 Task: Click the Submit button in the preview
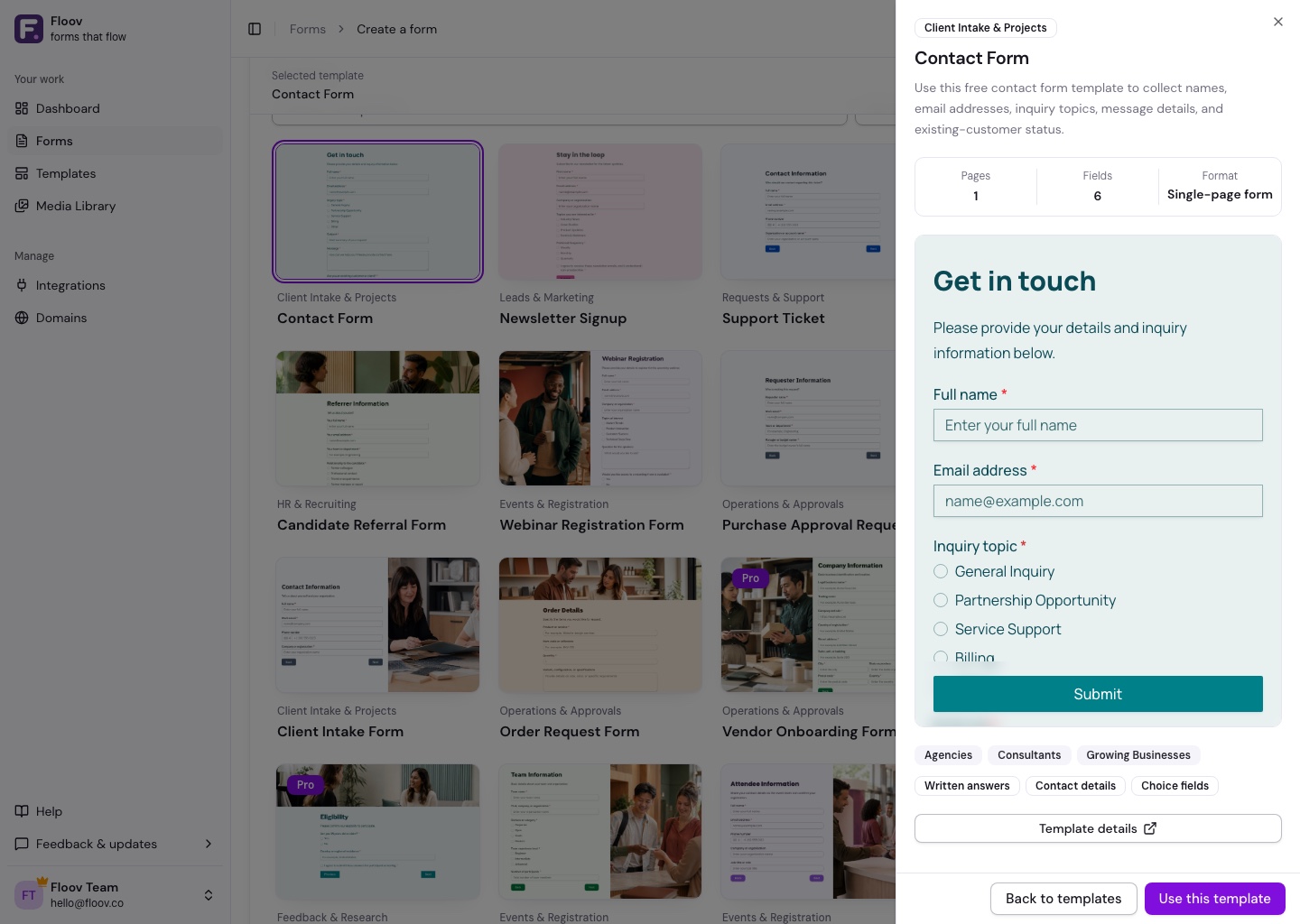point(1098,694)
